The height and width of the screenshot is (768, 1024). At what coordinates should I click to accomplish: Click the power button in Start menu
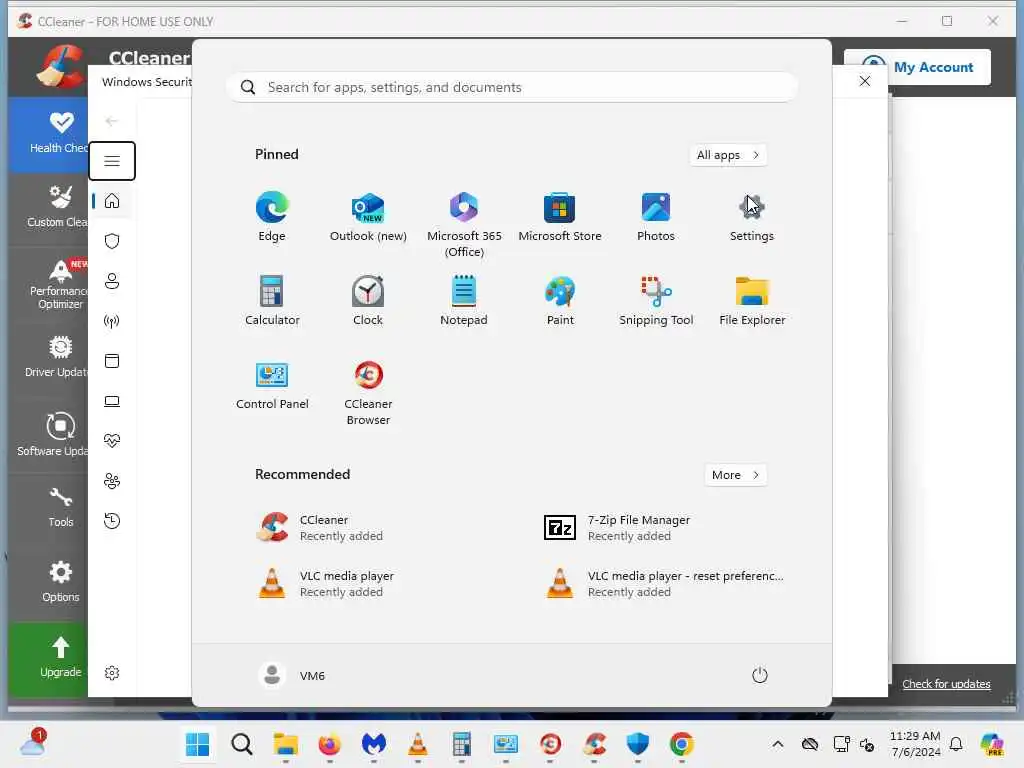(x=760, y=675)
